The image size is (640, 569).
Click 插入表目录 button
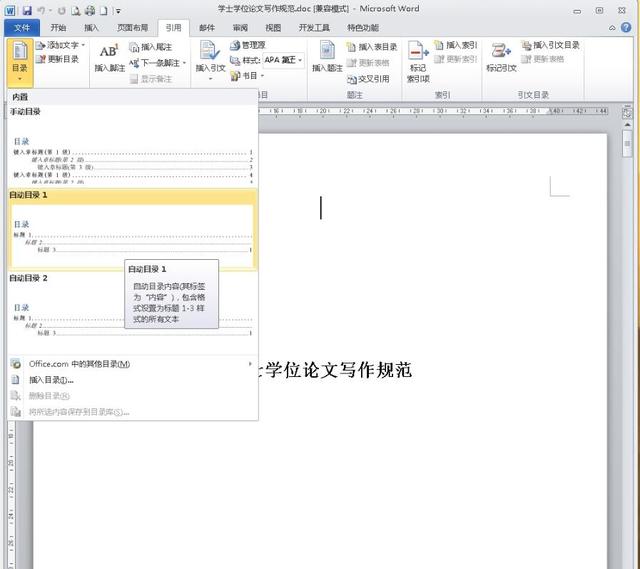click(x=372, y=47)
